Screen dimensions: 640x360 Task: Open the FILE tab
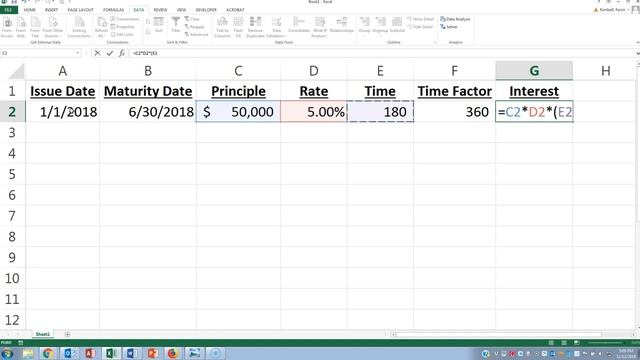(x=9, y=10)
